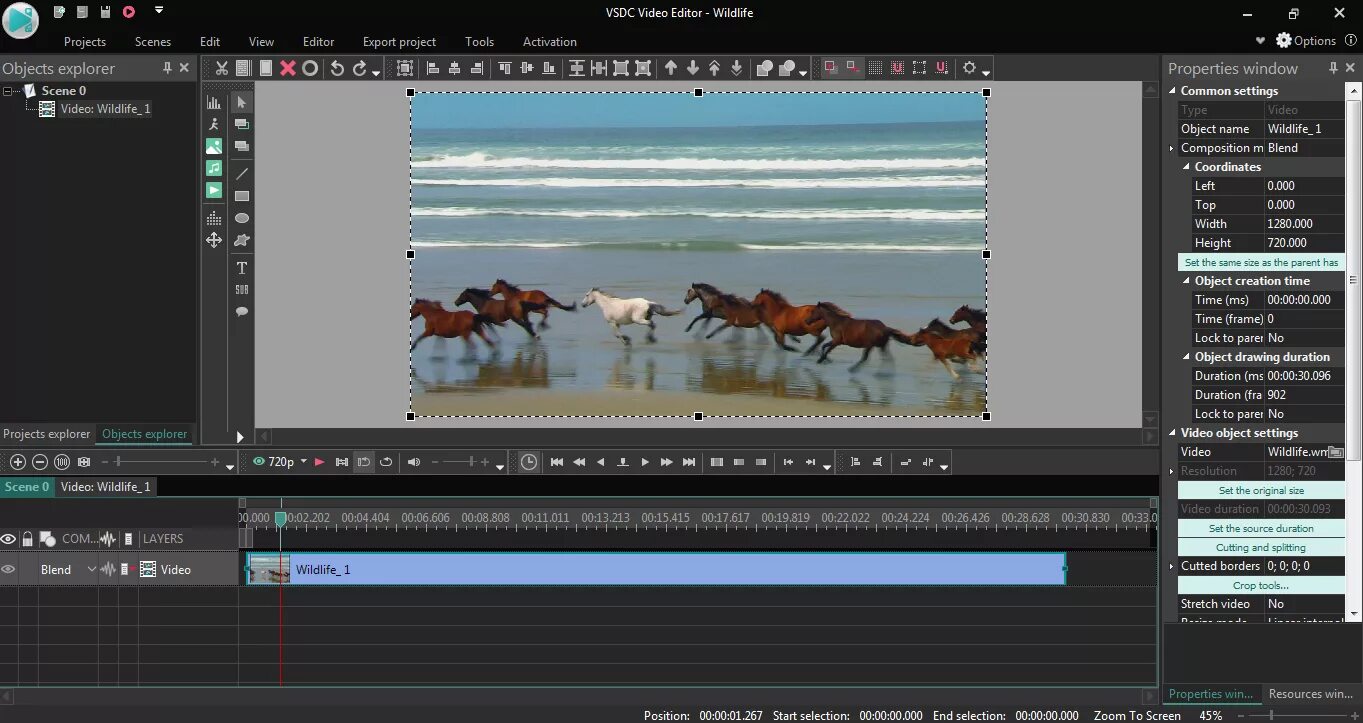Select the Tooltip speech bubble tool
1363x723 pixels.
click(241, 311)
